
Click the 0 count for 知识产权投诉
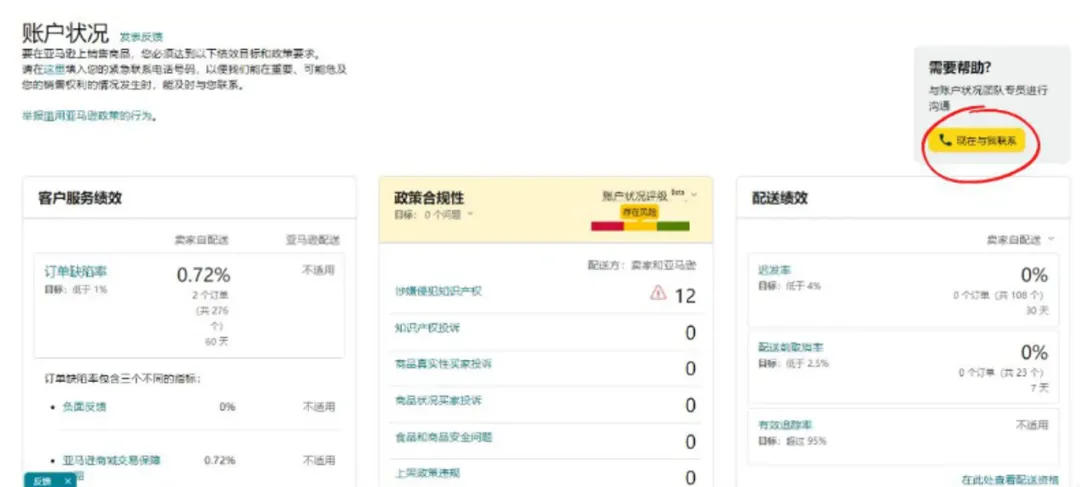pyautogui.click(x=690, y=333)
